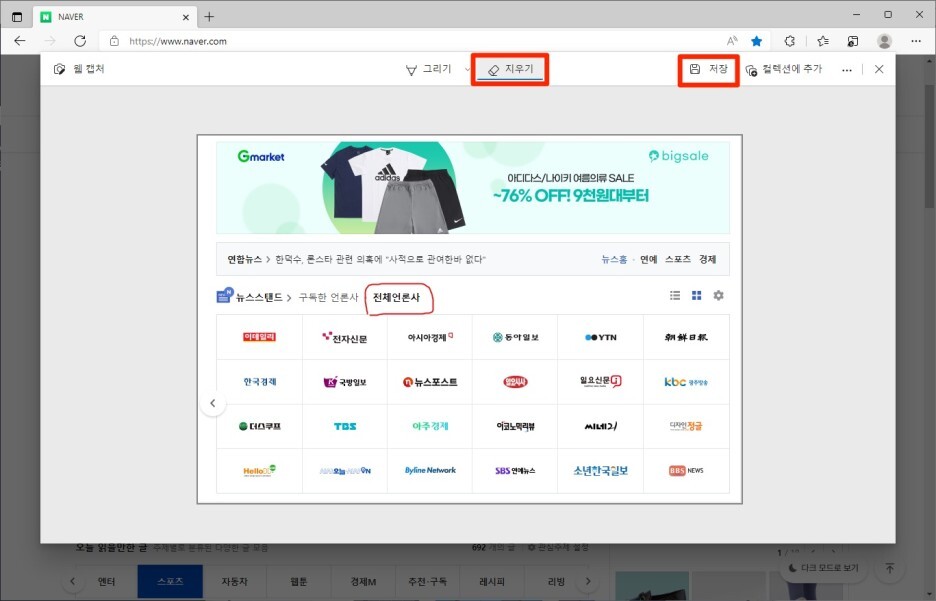Switch to 전체언론사 tab

coord(396,297)
